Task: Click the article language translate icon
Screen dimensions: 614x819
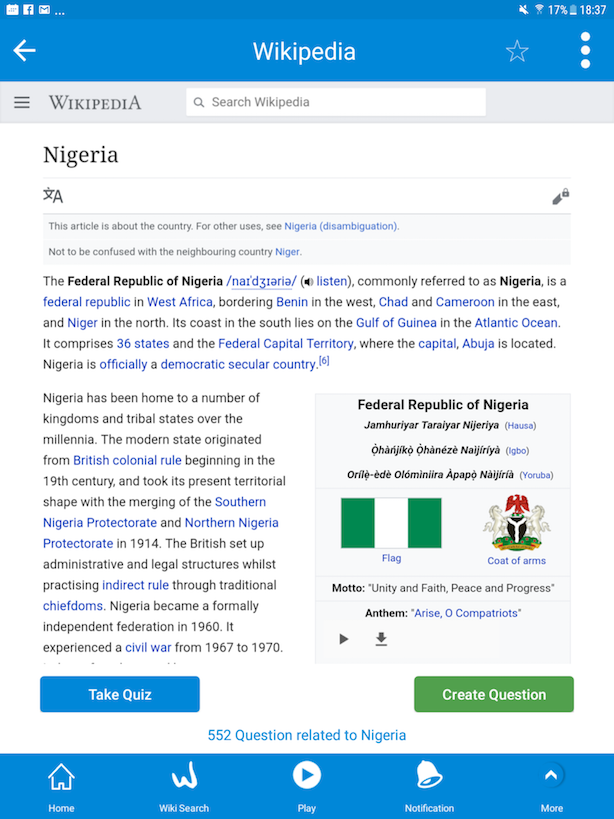Action: [53, 196]
